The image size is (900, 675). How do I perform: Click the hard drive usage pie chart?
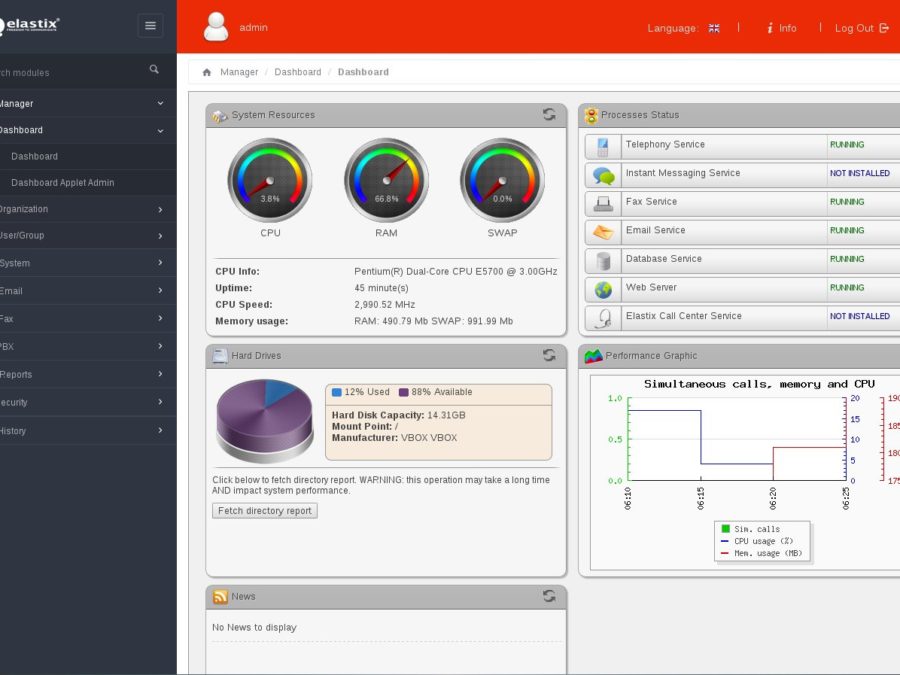click(264, 419)
